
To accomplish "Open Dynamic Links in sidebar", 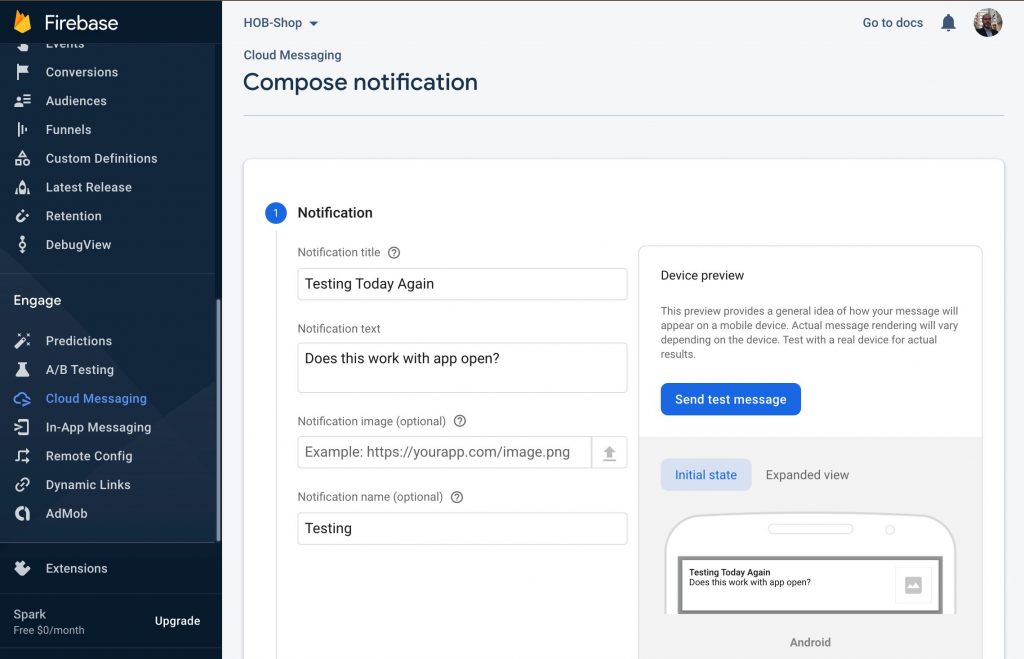I will [x=88, y=485].
